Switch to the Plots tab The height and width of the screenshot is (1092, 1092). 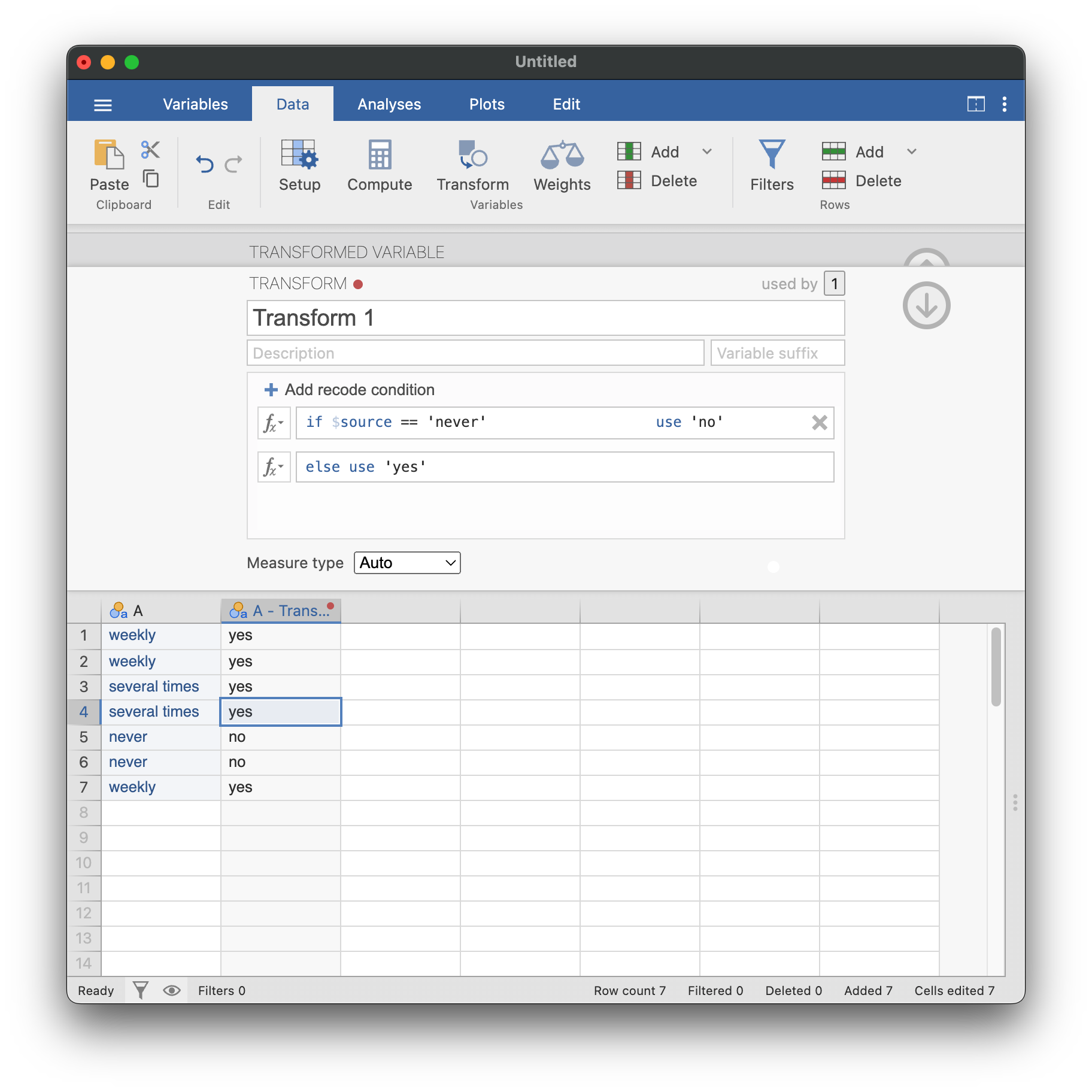tap(487, 104)
